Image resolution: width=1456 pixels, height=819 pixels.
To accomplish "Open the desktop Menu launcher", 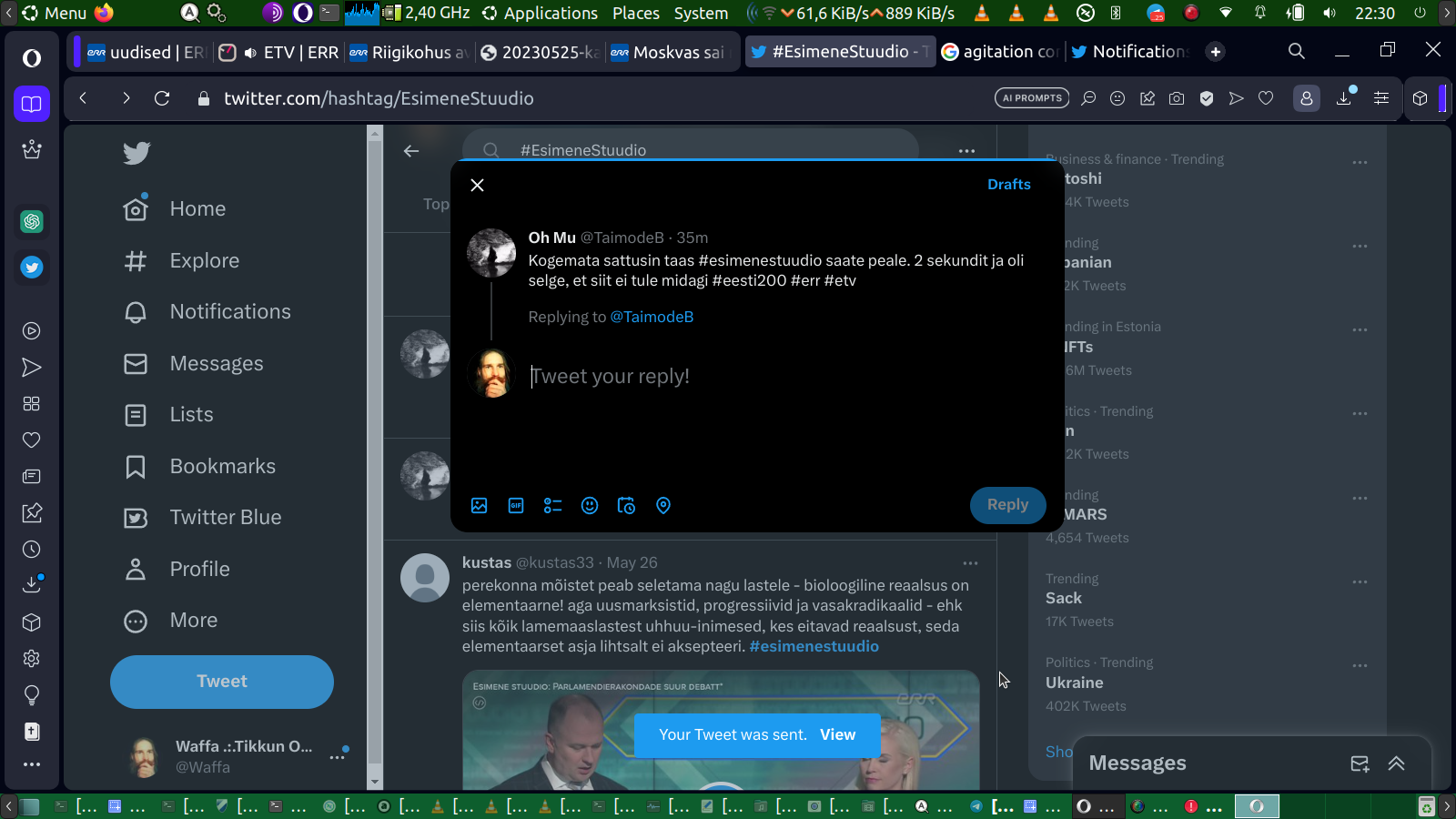I will pyautogui.click(x=55, y=13).
